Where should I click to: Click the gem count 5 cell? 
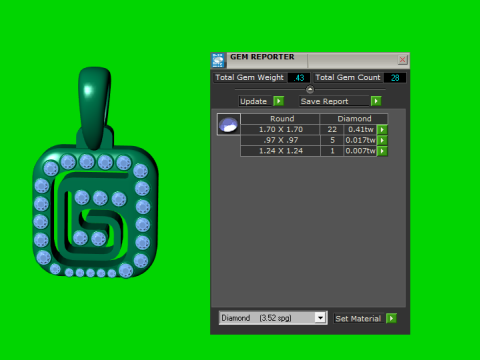(x=332, y=140)
